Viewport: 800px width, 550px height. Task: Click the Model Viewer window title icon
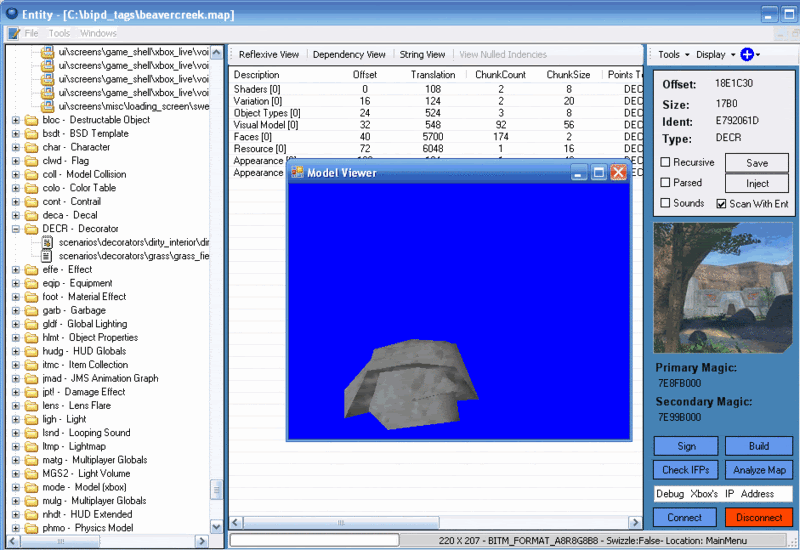(x=297, y=172)
